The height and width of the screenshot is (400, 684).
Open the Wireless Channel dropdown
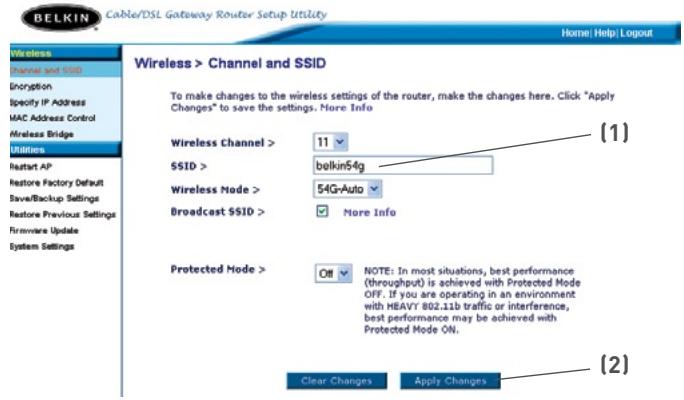click(x=330, y=142)
